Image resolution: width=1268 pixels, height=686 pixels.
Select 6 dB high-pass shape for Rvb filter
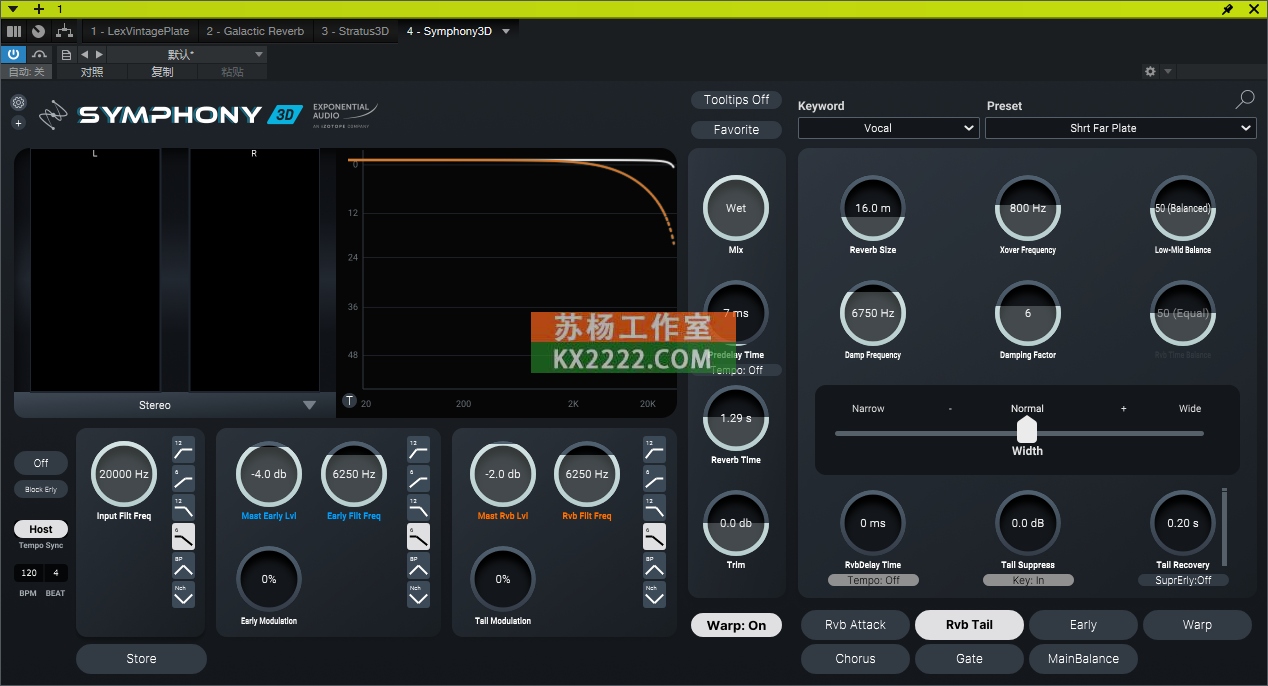[x=654, y=479]
